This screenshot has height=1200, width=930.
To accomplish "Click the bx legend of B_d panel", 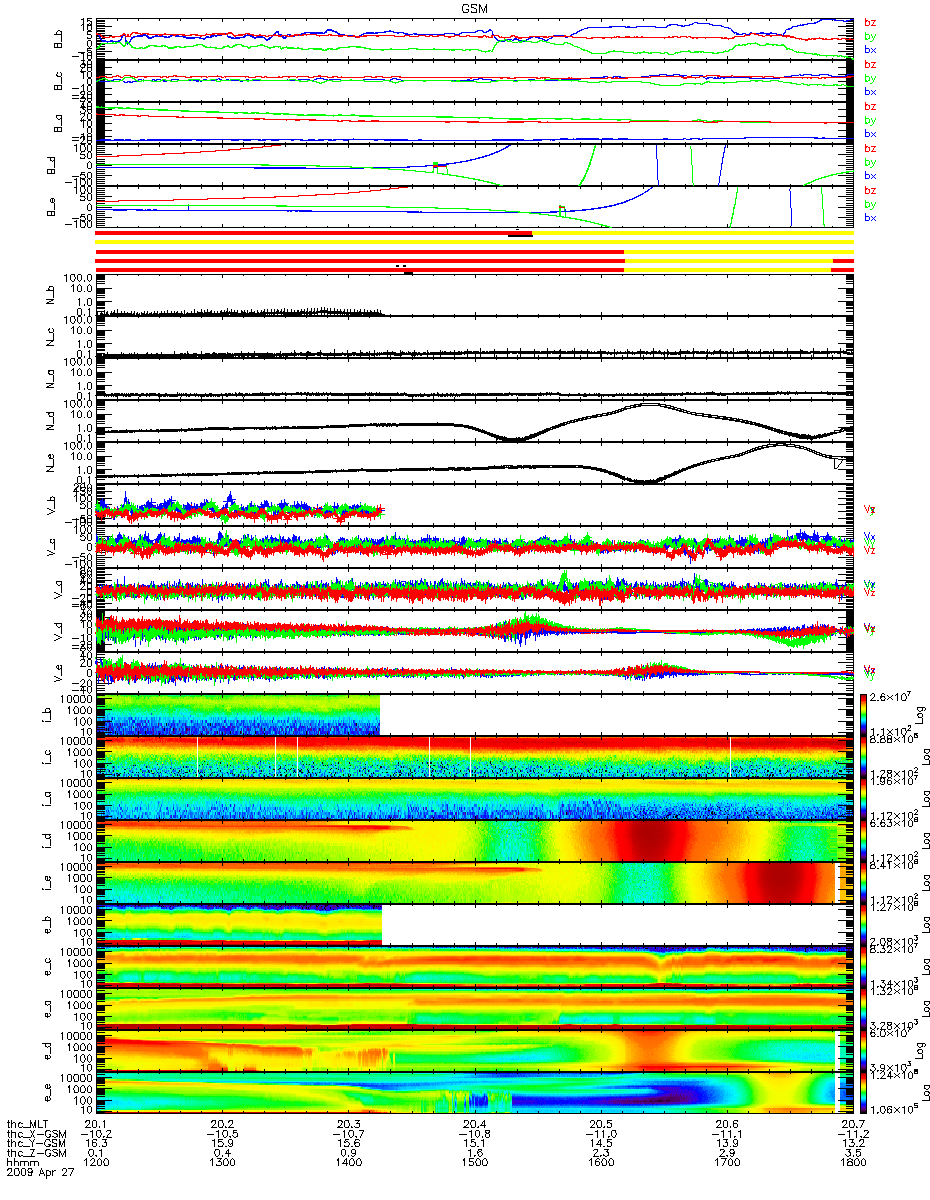I will pos(870,175).
